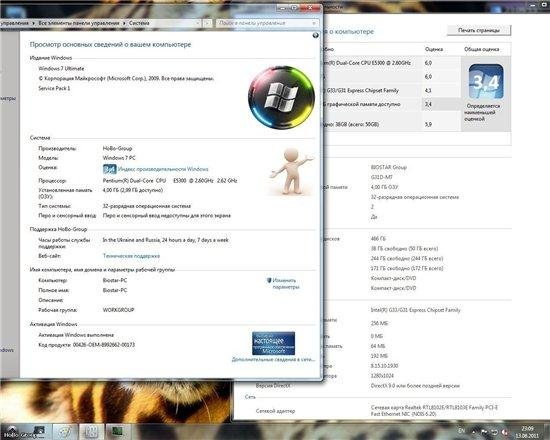Click the shield icon next to Изменить параметры

(269, 280)
